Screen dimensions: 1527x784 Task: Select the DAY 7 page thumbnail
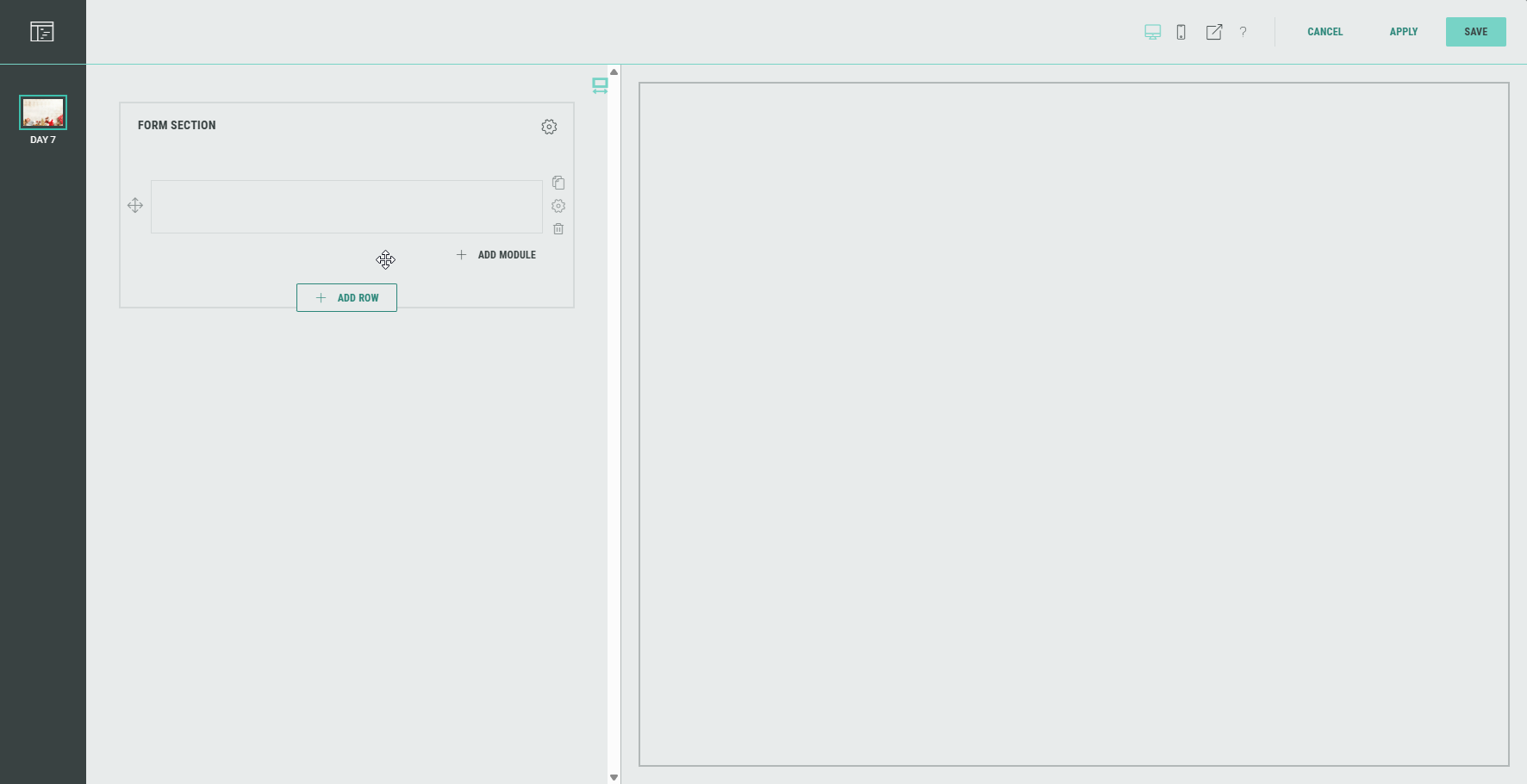pyautogui.click(x=43, y=113)
